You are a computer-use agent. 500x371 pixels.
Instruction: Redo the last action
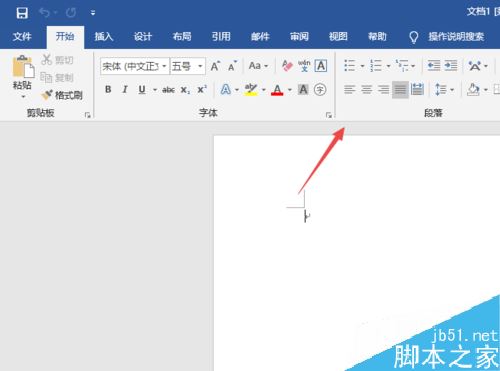tap(71, 13)
